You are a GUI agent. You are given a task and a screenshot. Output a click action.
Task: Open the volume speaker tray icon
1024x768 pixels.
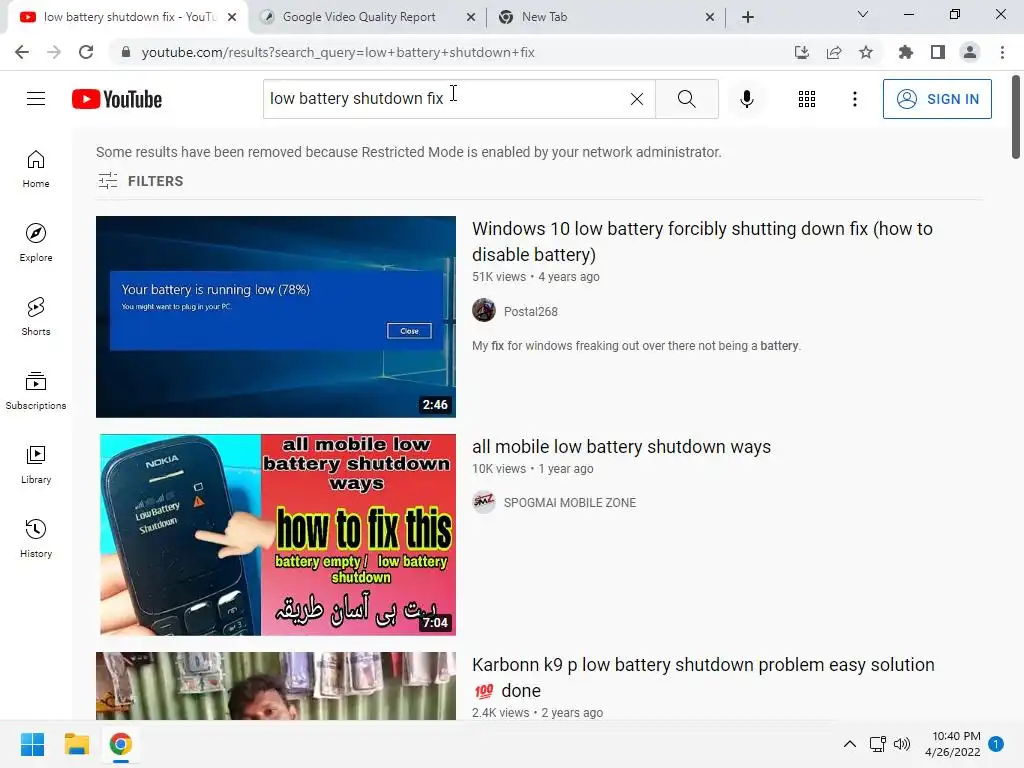click(x=902, y=744)
